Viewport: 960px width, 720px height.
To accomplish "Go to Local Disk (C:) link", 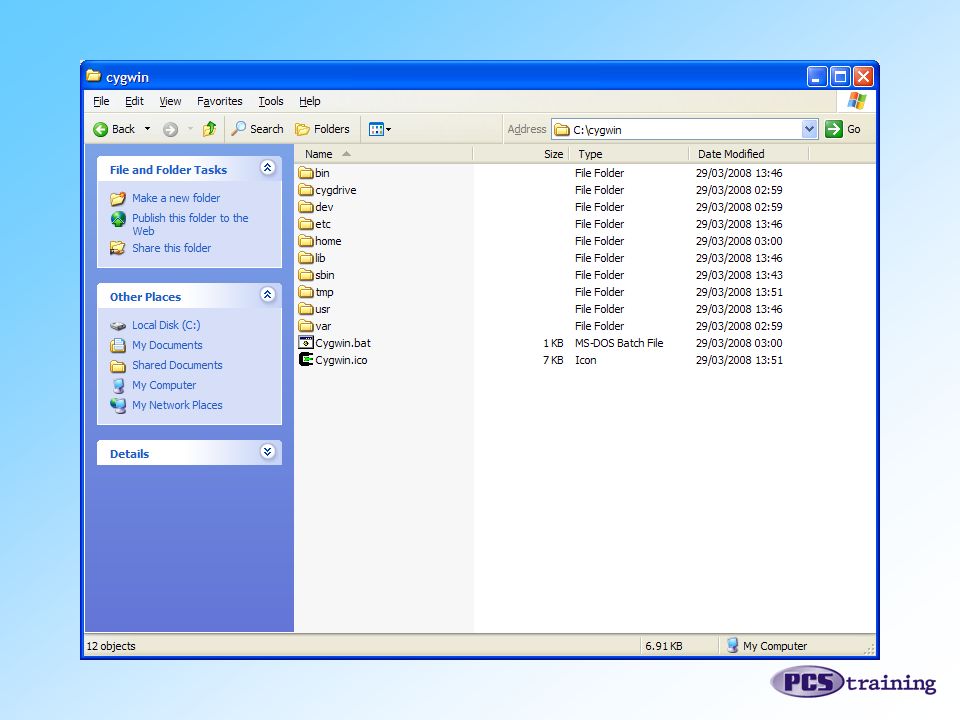I will tap(166, 325).
